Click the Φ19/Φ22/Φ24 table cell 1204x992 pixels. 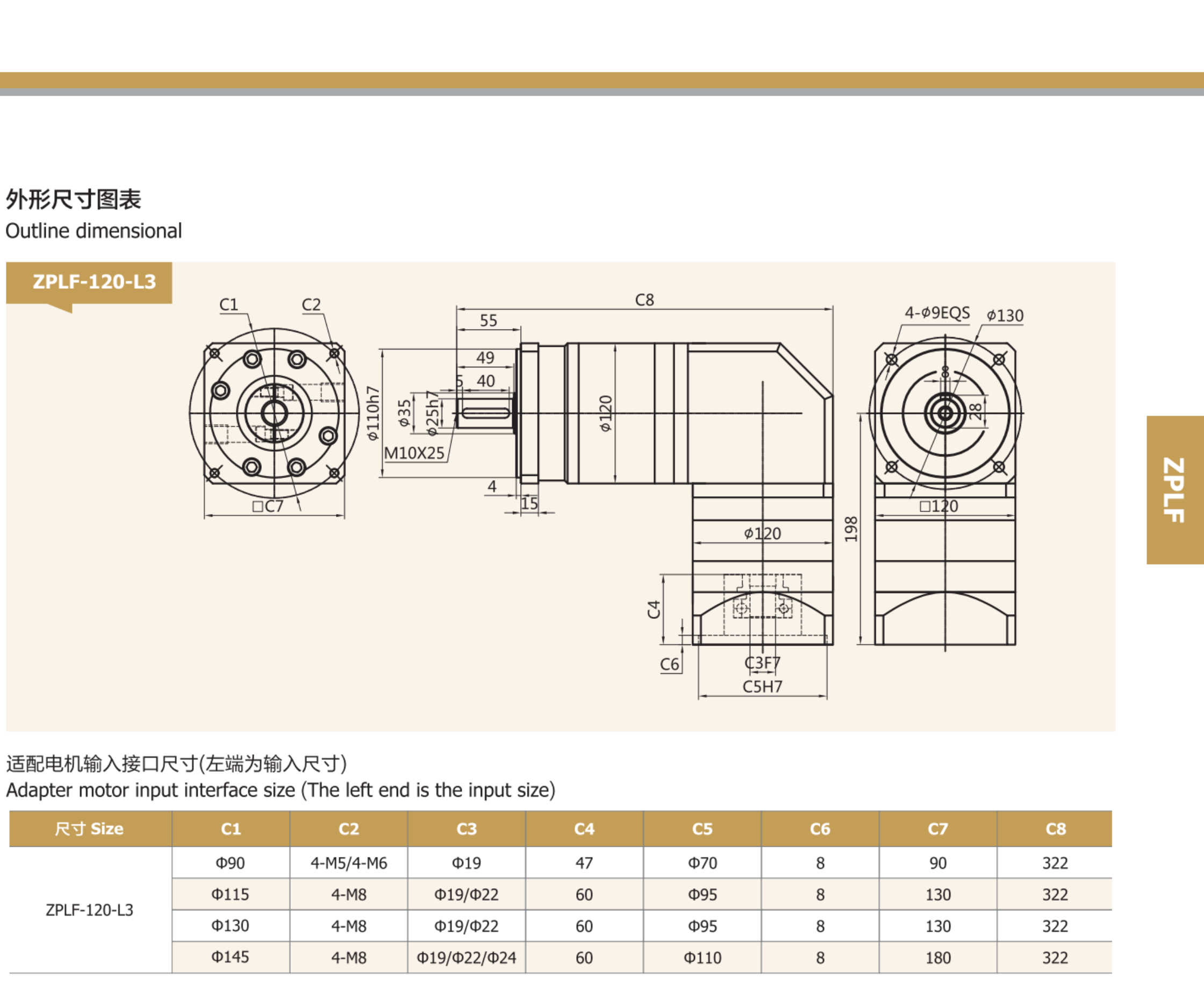click(x=466, y=957)
